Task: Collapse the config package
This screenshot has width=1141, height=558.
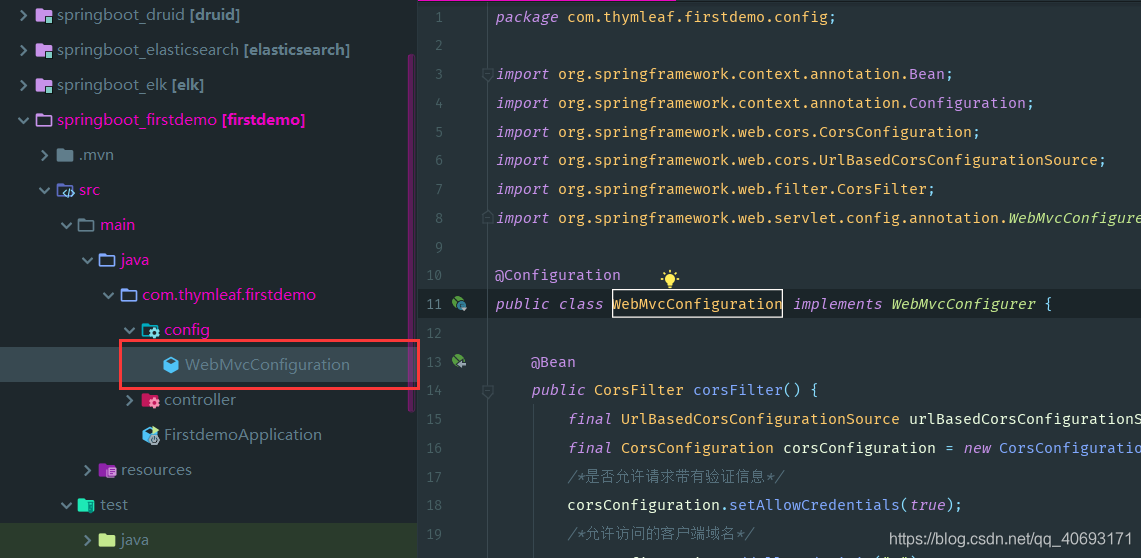Action: (x=129, y=330)
